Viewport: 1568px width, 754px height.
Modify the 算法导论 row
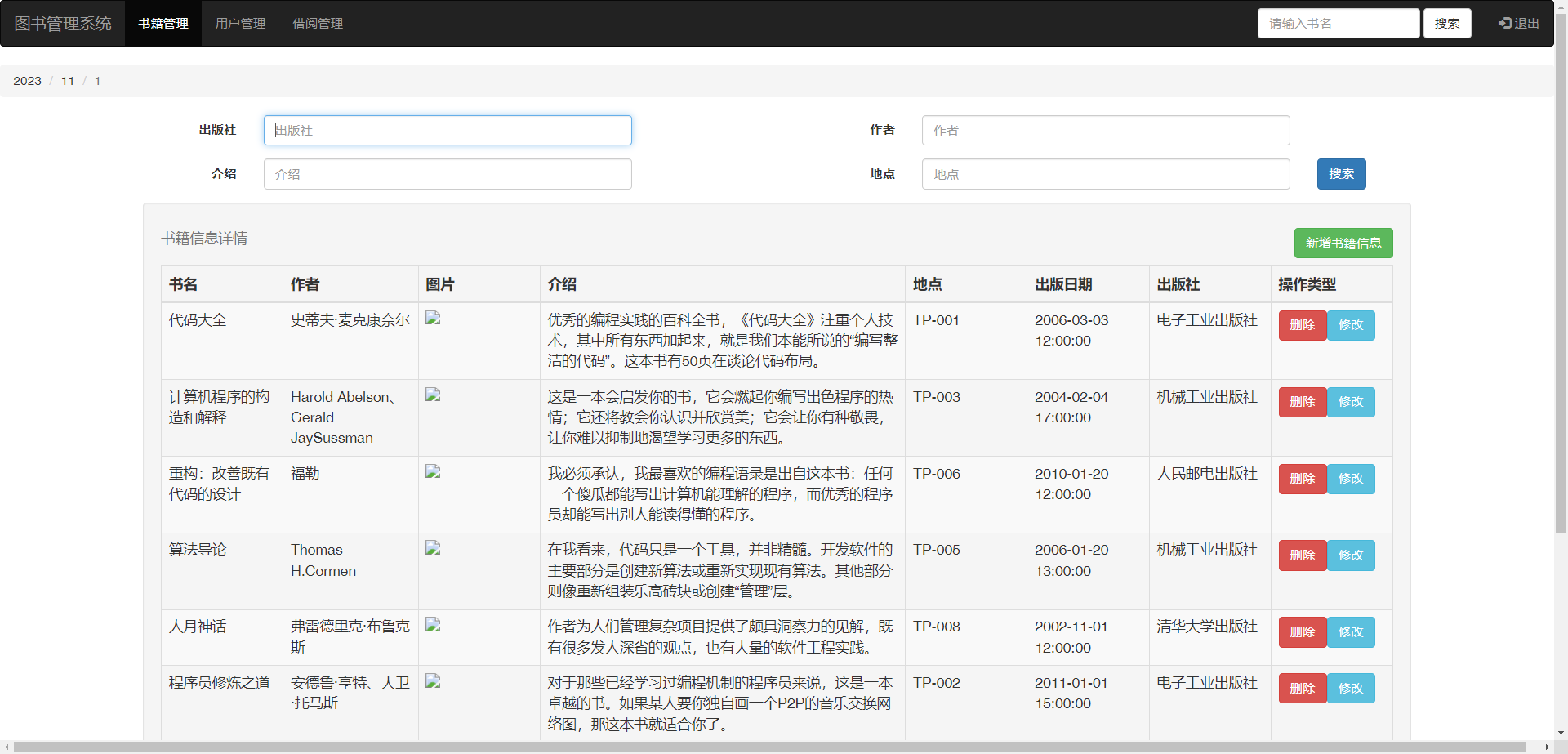tap(1351, 555)
